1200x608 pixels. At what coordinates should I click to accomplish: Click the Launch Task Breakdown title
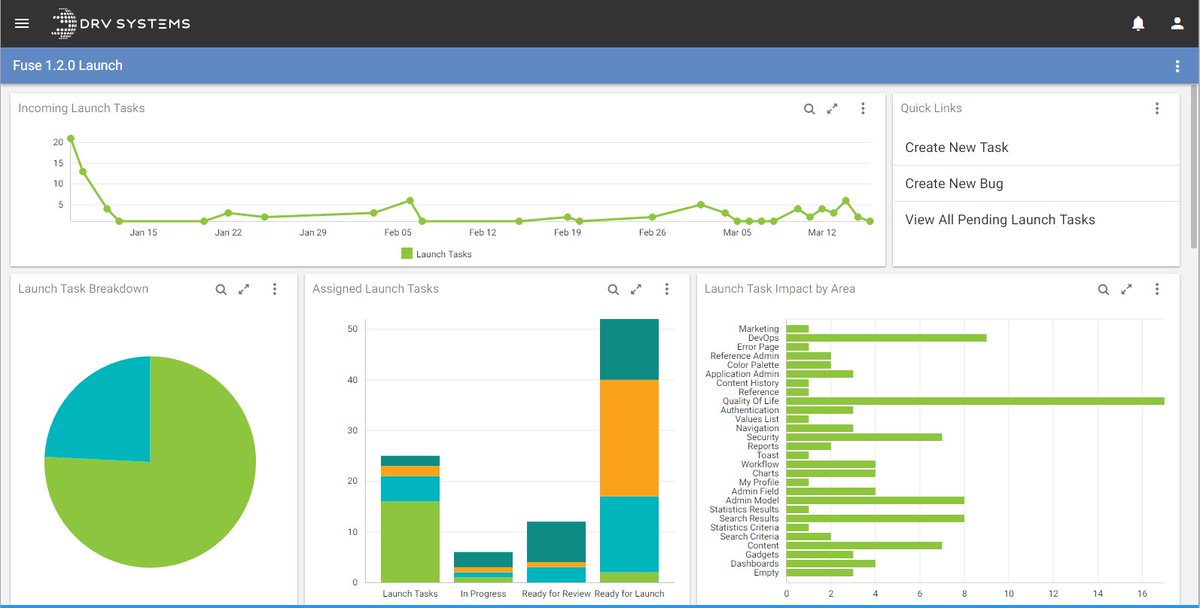coord(83,289)
